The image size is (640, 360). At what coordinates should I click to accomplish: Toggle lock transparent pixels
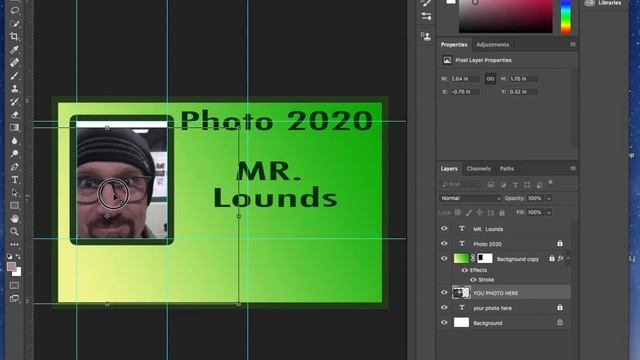pyautogui.click(x=458, y=212)
